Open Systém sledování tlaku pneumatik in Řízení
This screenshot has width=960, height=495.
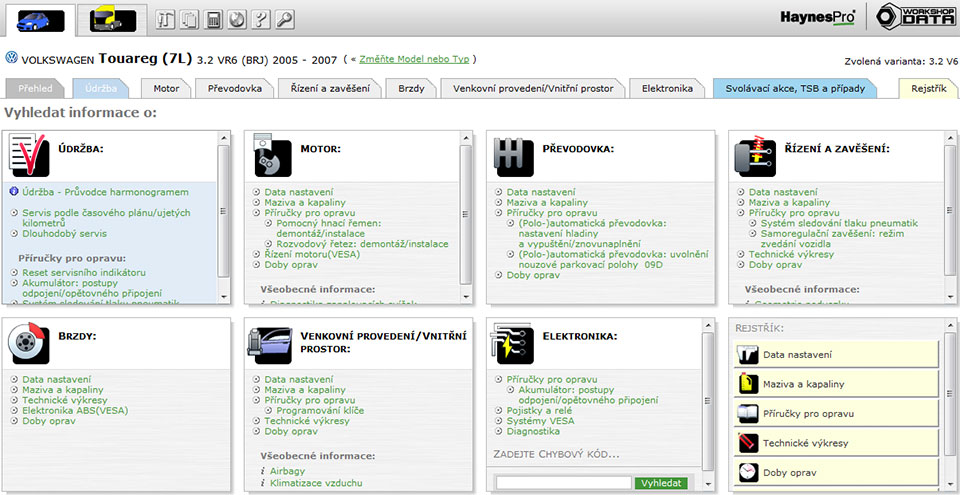[839, 223]
